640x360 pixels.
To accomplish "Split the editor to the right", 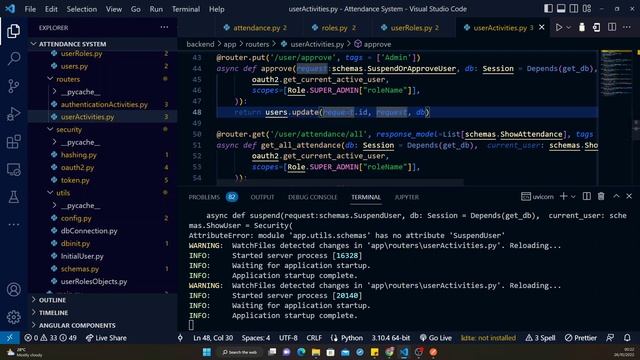I will (x=612, y=27).
